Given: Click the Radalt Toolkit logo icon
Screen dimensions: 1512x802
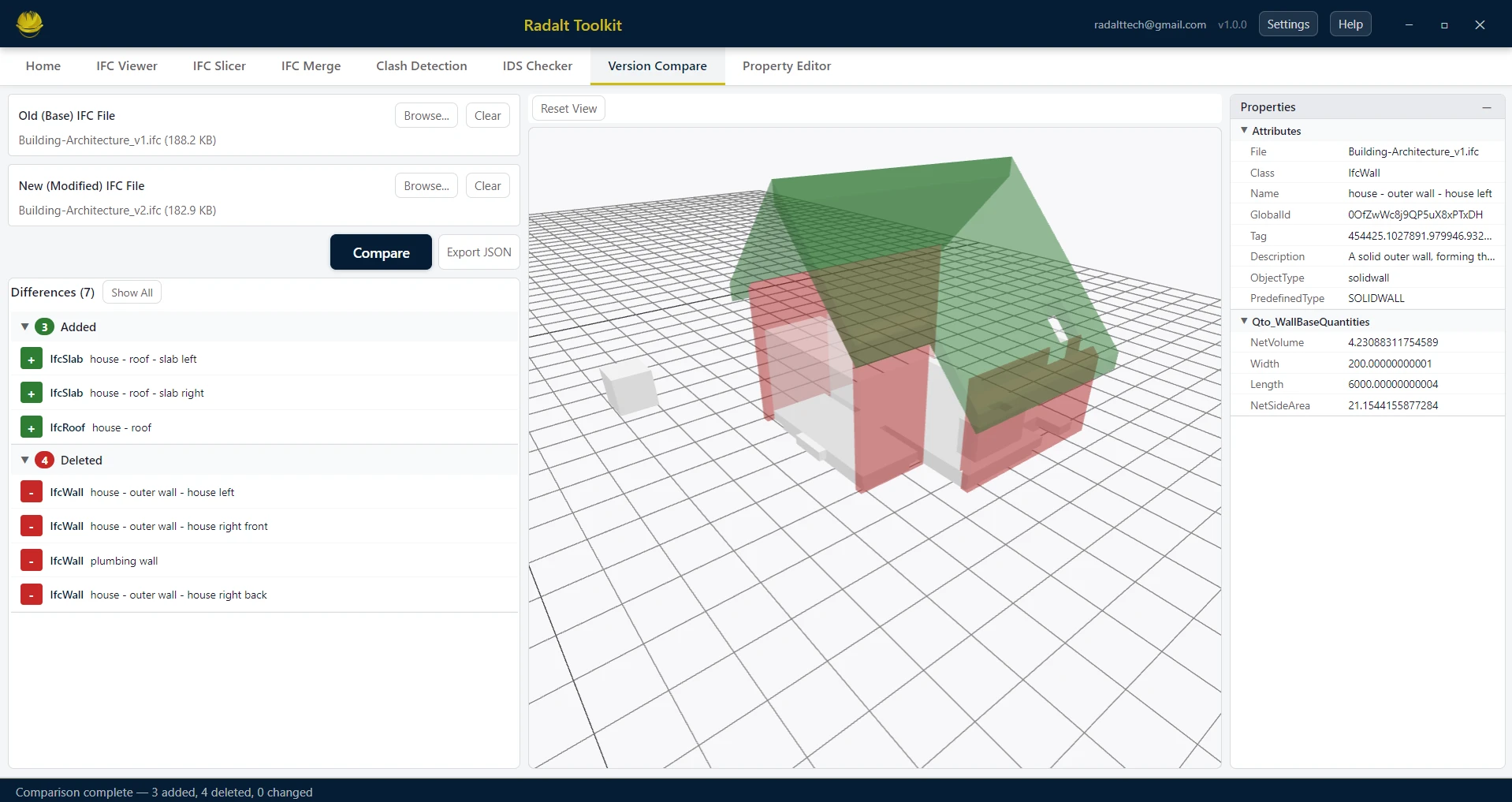Looking at the screenshot, I should pos(28,24).
